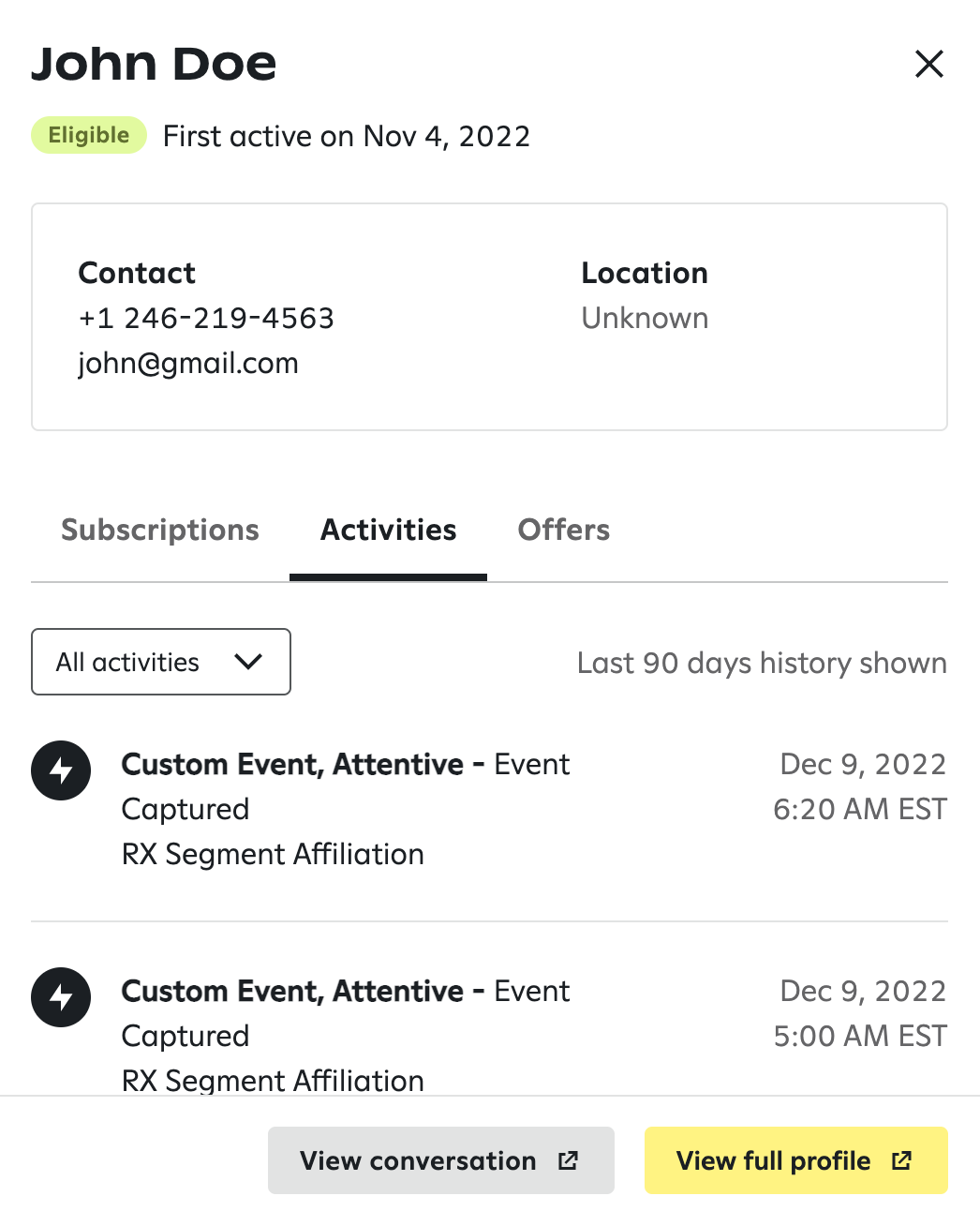Close the John Doe profile panel

pyautogui.click(x=928, y=64)
